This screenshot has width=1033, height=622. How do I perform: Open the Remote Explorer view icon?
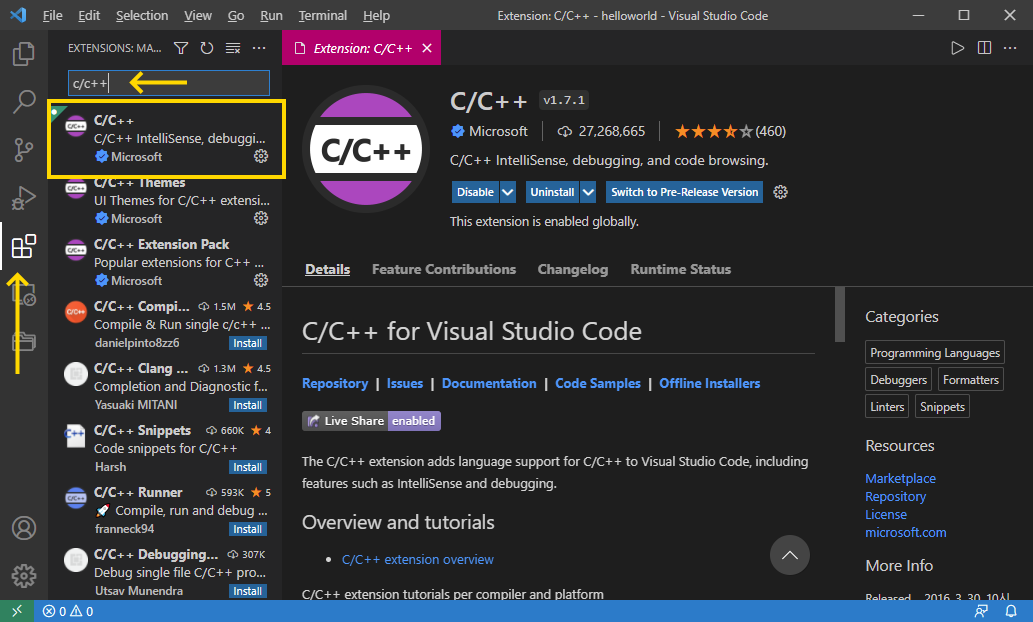(x=24, y=295)
